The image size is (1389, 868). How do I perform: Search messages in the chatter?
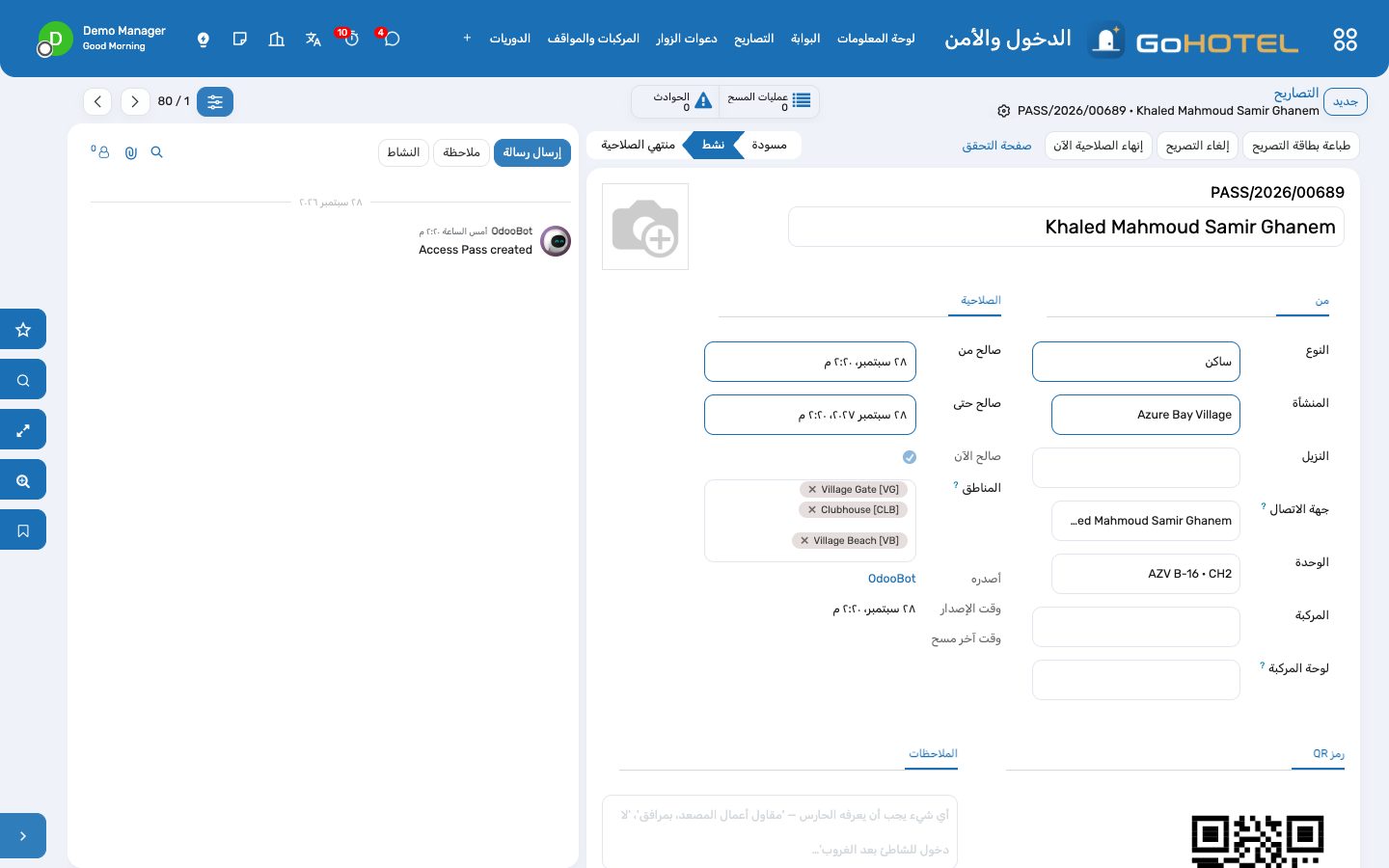157,152
